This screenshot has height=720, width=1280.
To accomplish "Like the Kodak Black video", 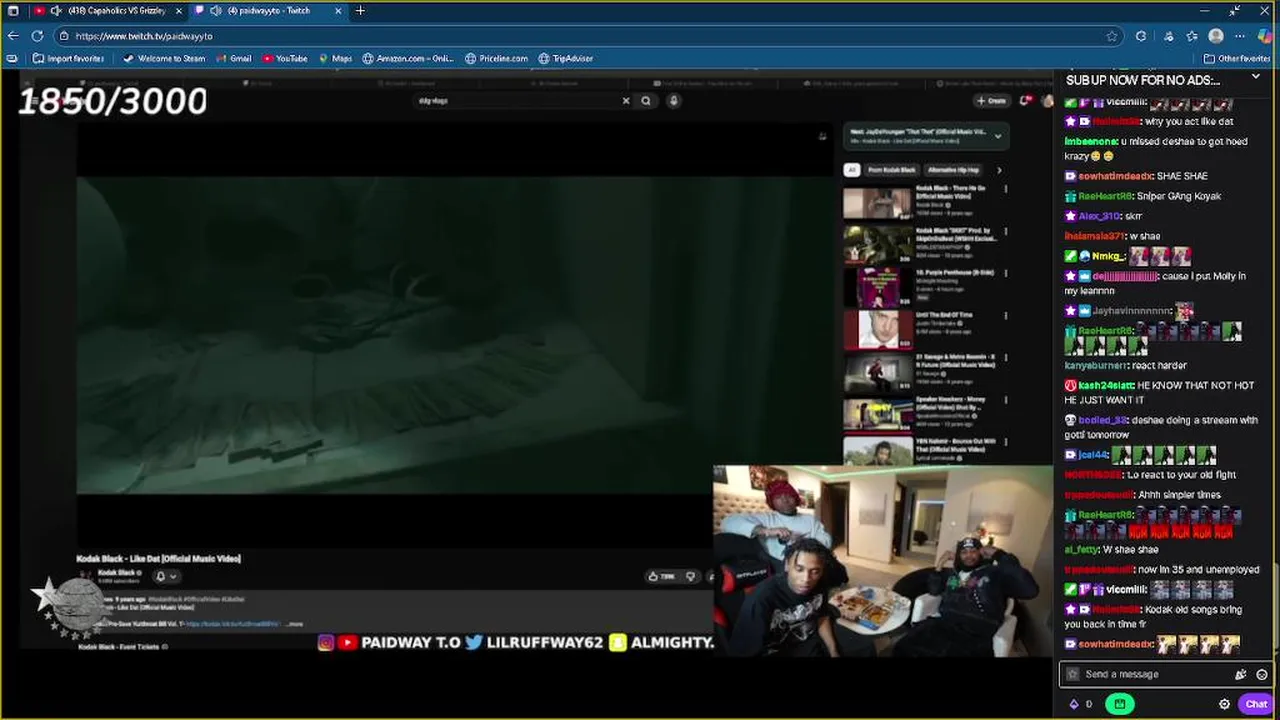I will (661, 577).
